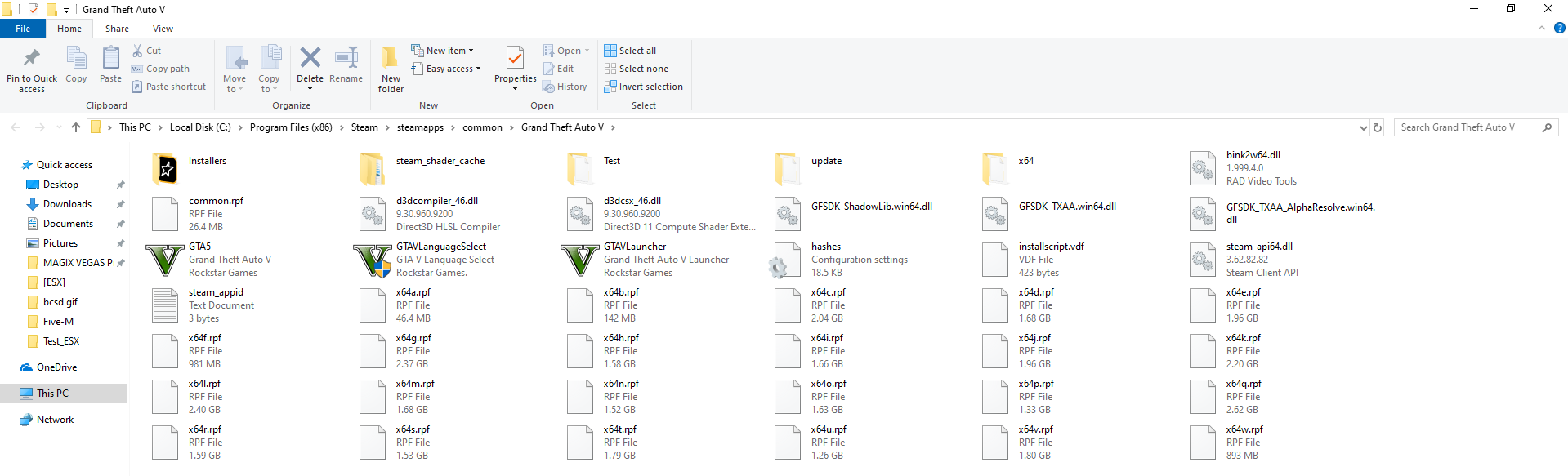Open Quick access in navigation pane
This screenshot has height=476, width=1568.
65,165
